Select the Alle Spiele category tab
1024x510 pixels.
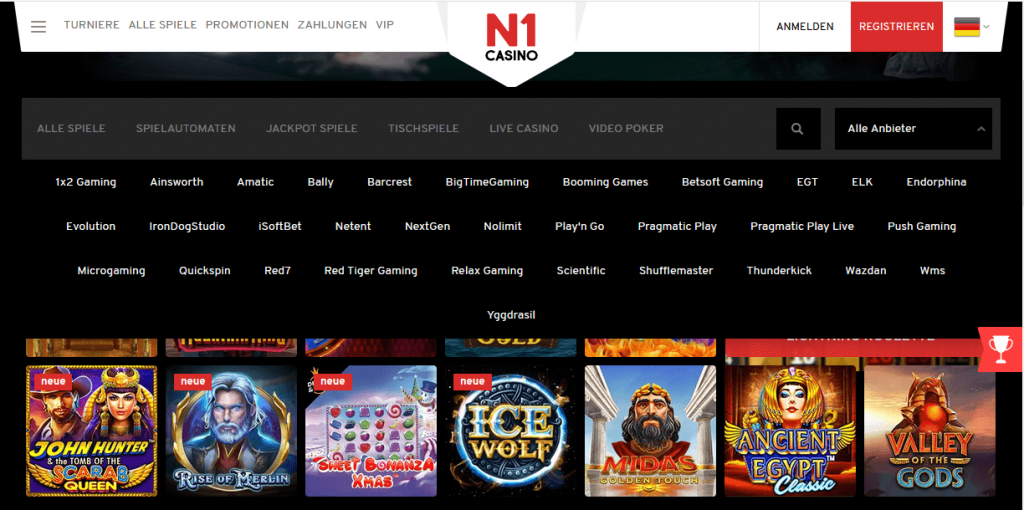[x=71, y=129]
